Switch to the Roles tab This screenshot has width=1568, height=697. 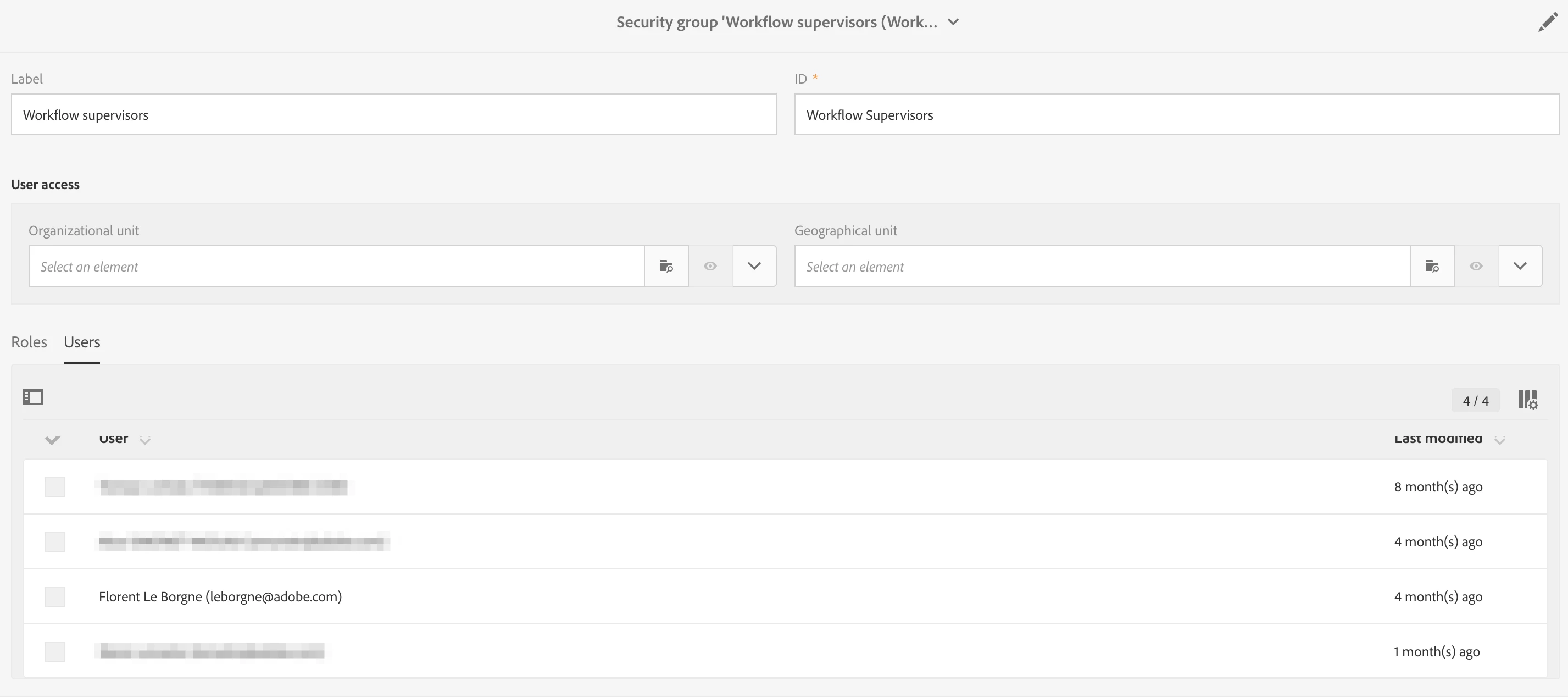[x=29, y=342]
